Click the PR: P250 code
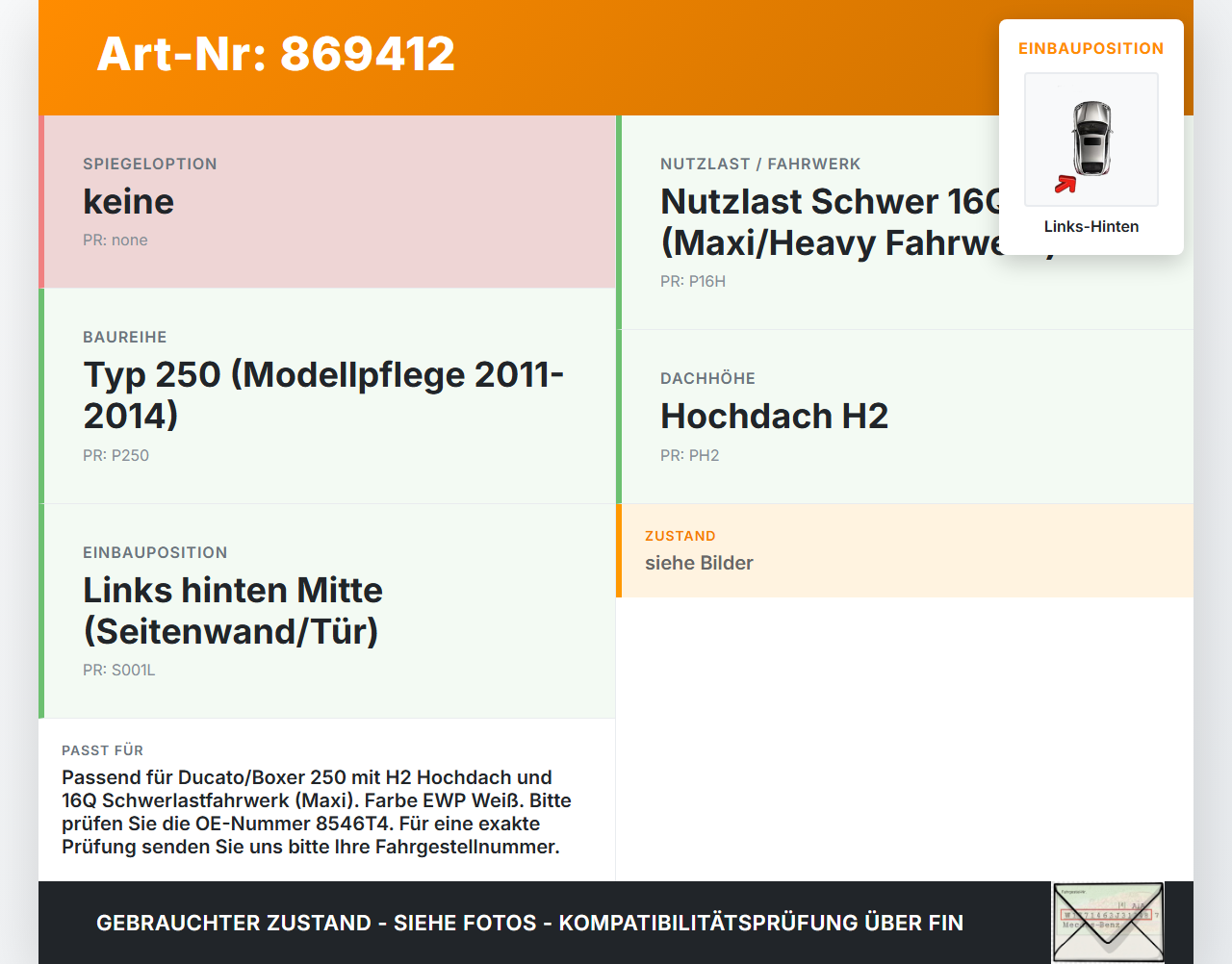 115,455
